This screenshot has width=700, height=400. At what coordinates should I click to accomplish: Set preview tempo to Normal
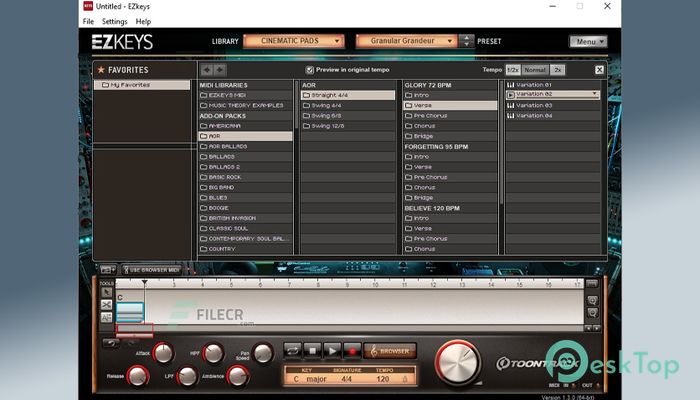tap(535, 70)
